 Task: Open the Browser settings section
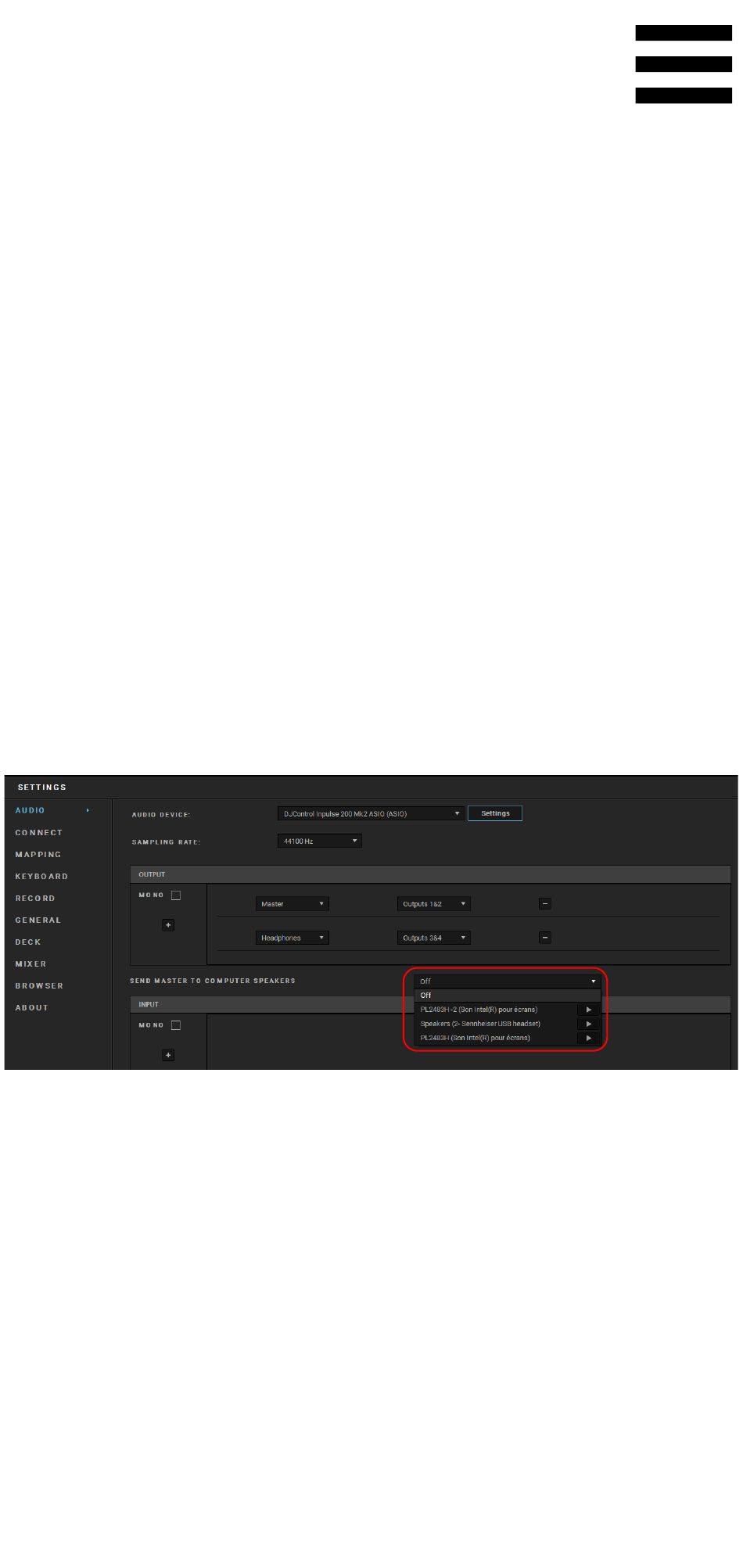[x=39, y=986]
